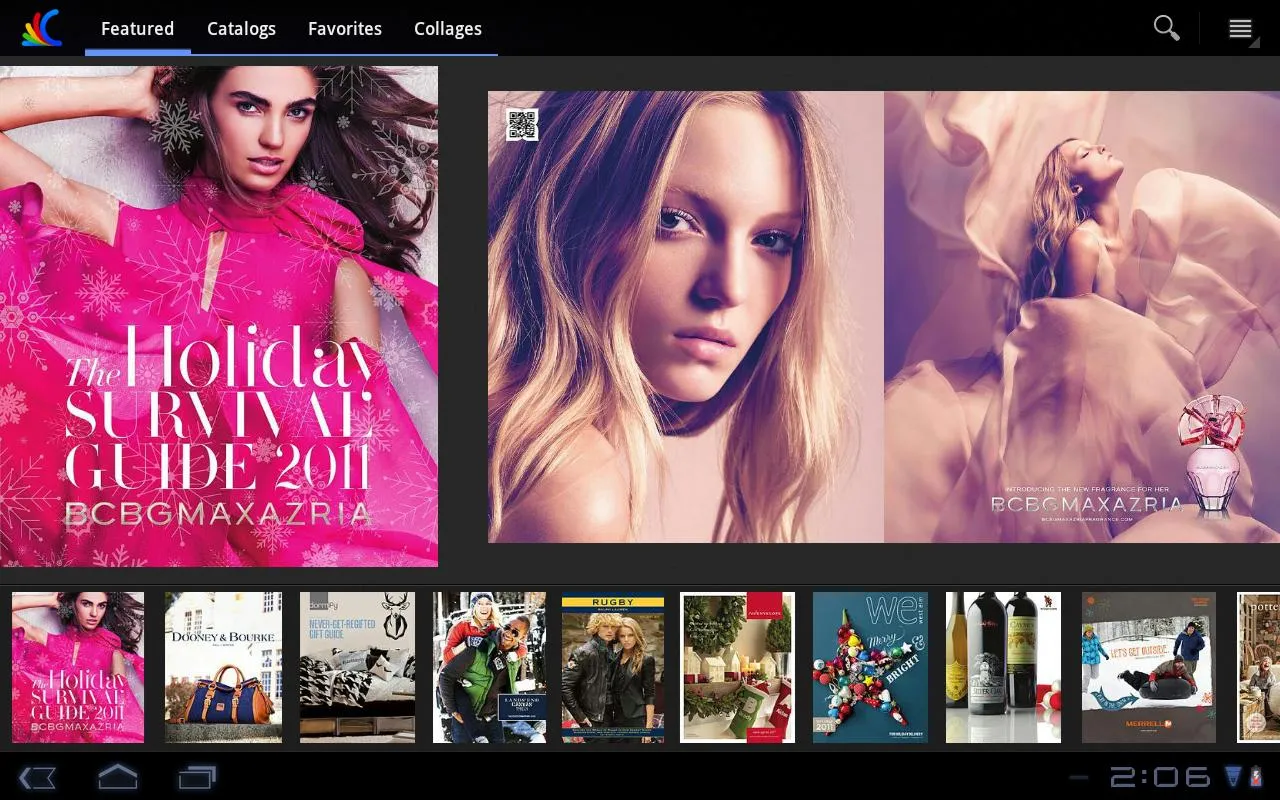This screenshot has height=800, width=1280.
Task: Open the Lands' End Canvas catalog thumbnail
Action: [x=489, y=667]
